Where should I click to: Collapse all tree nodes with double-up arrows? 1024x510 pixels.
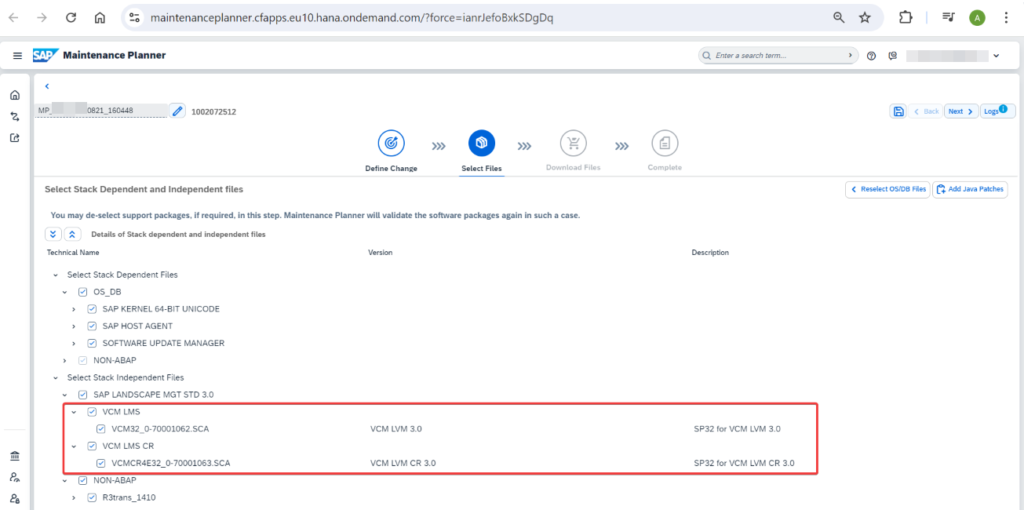click(72, 234)
